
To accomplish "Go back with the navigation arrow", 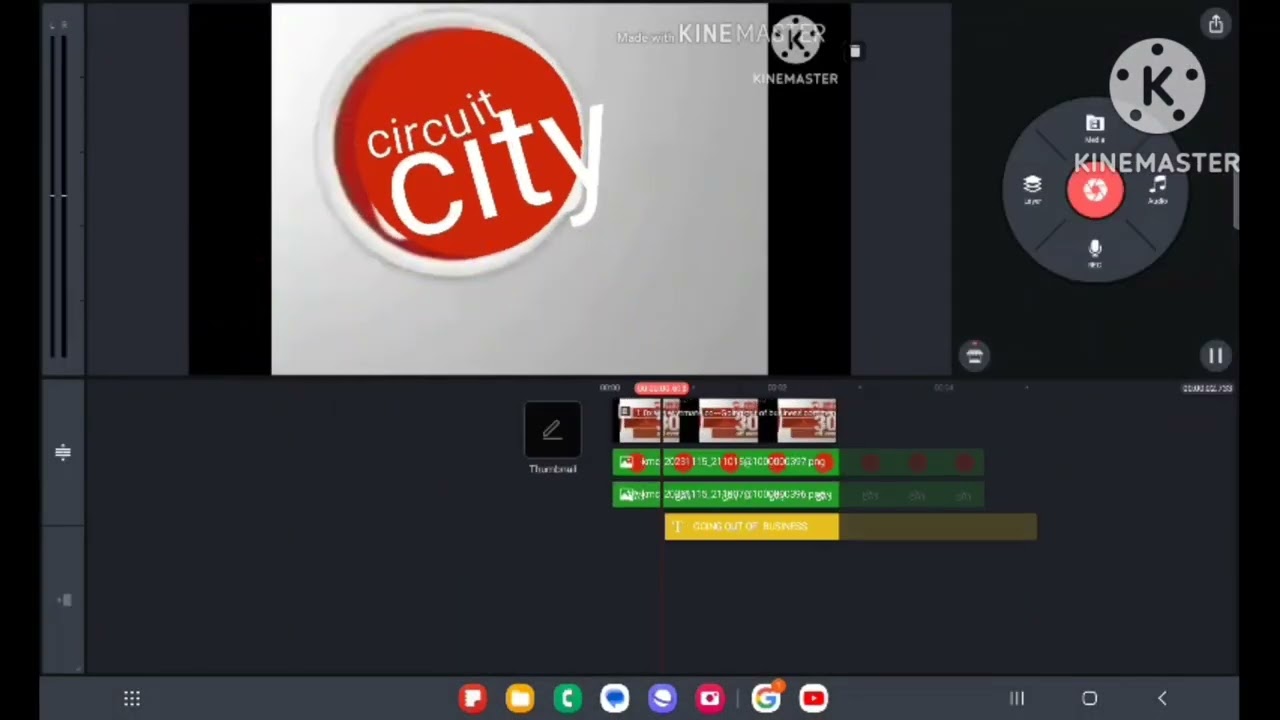I will coord(1162,698).
